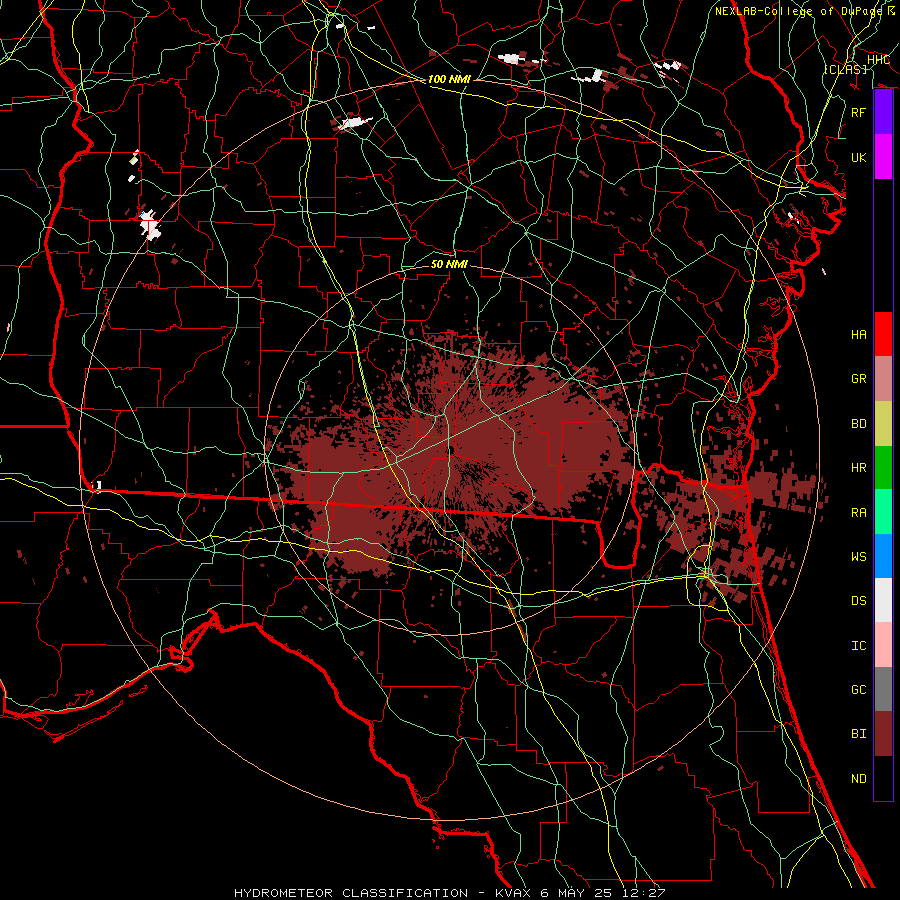Click the HA legend label
This screenshot has width=900, height=900.
click(x=859, y=334)
